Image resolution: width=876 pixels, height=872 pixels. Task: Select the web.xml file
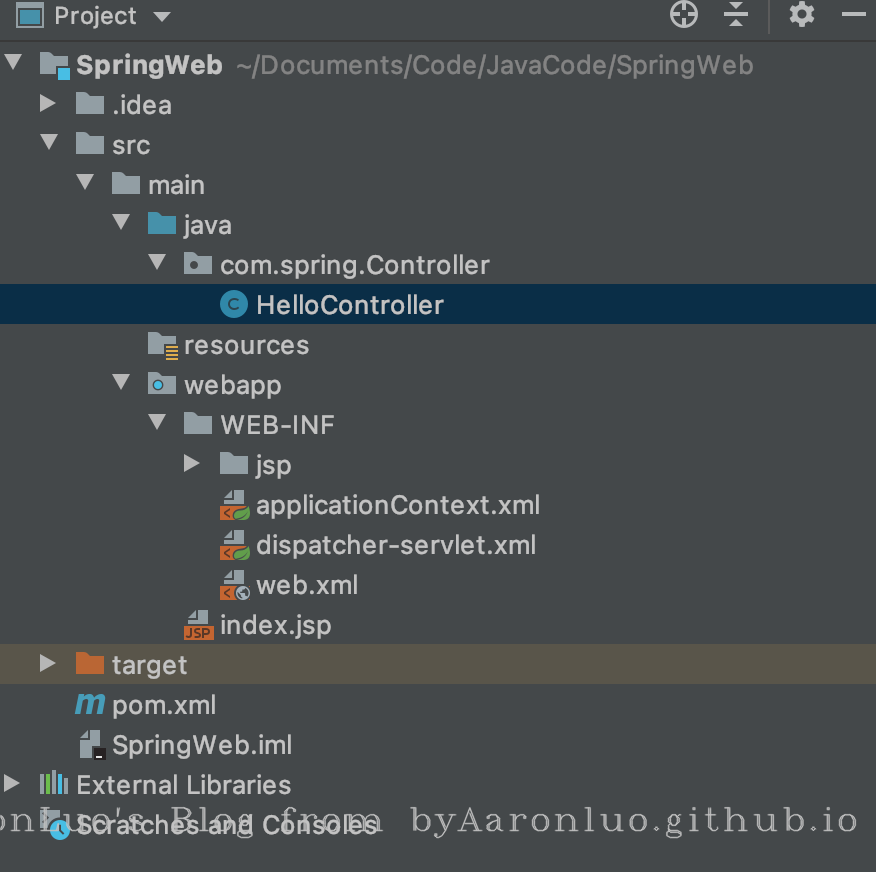pyautogui.click(x=306, y=585)
